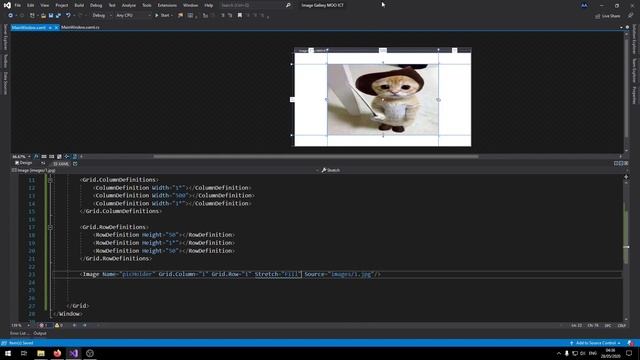Click the Undo icon
The width and height of the screenshot is (640, 360).
click(68, 16)
